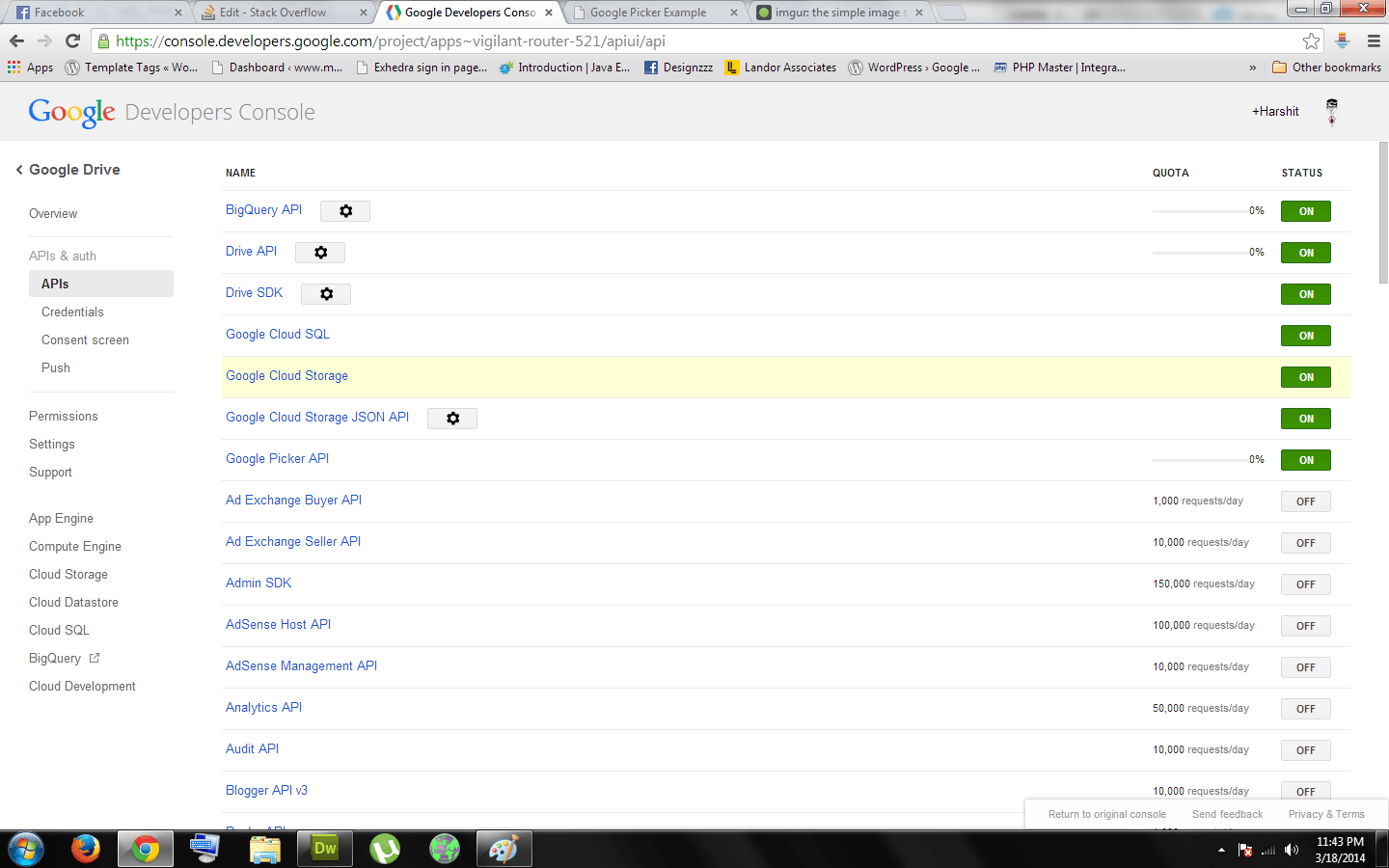Click the extension icon next to the star

tap(1342, 41)
